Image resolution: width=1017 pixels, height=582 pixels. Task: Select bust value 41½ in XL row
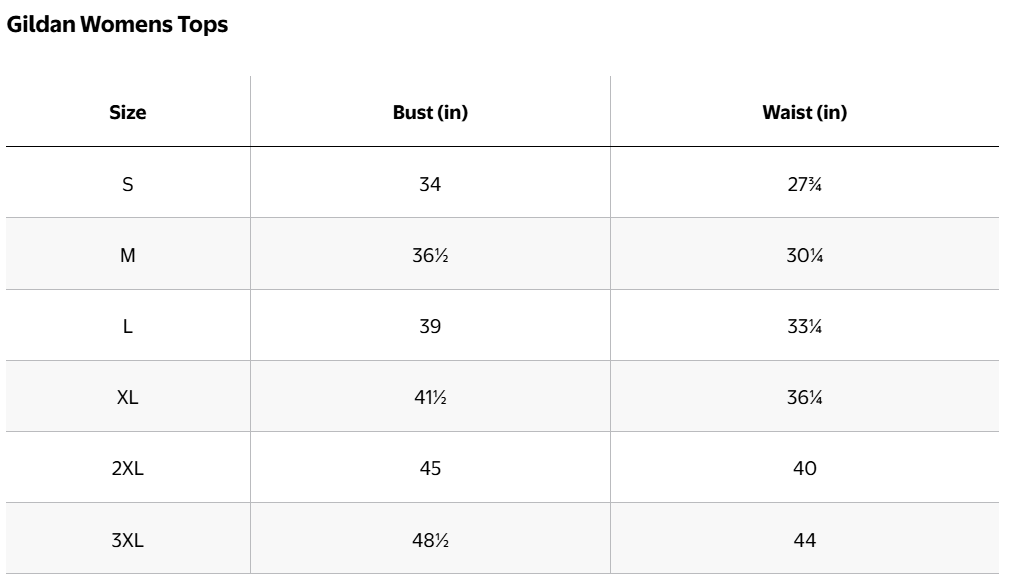[430, 398]
